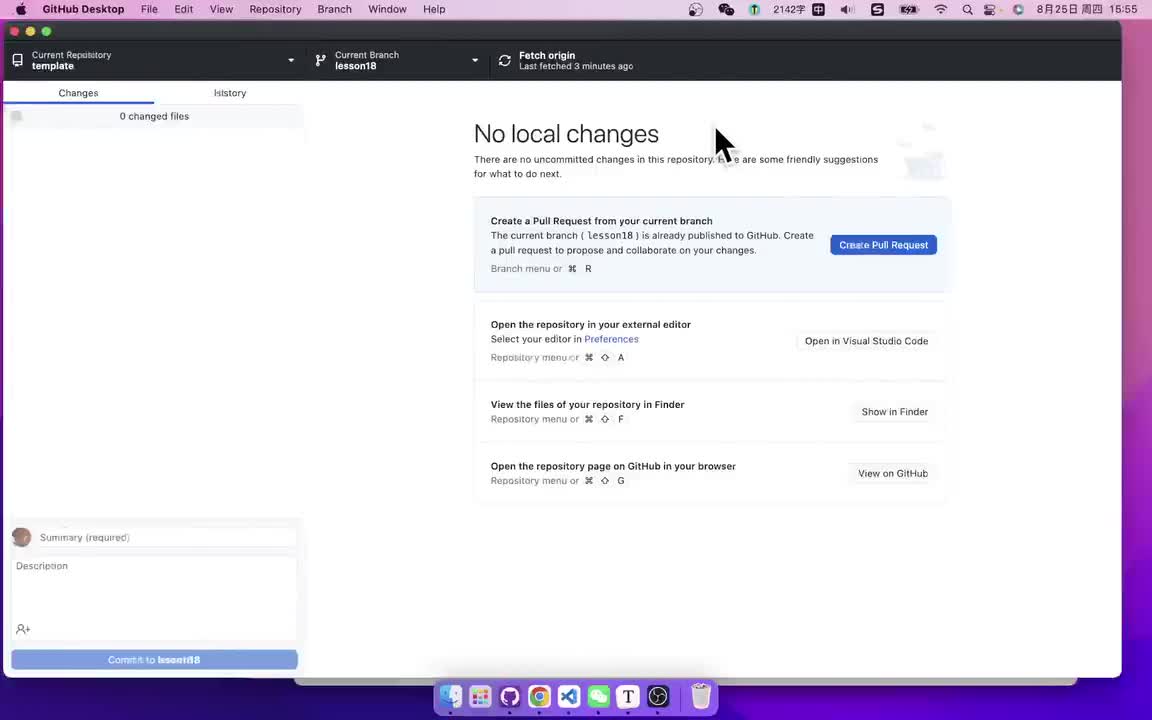
Task: Open GitHub Desktop from the Dock
Action: click(510, 696)
